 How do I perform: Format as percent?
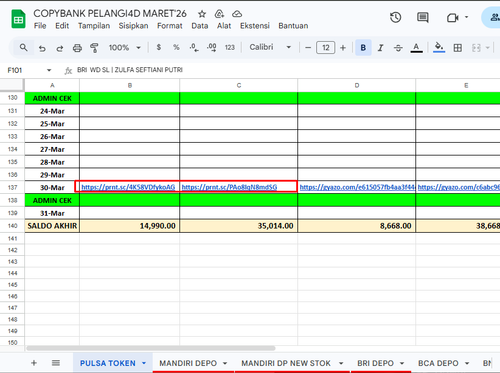coord(176,47)
